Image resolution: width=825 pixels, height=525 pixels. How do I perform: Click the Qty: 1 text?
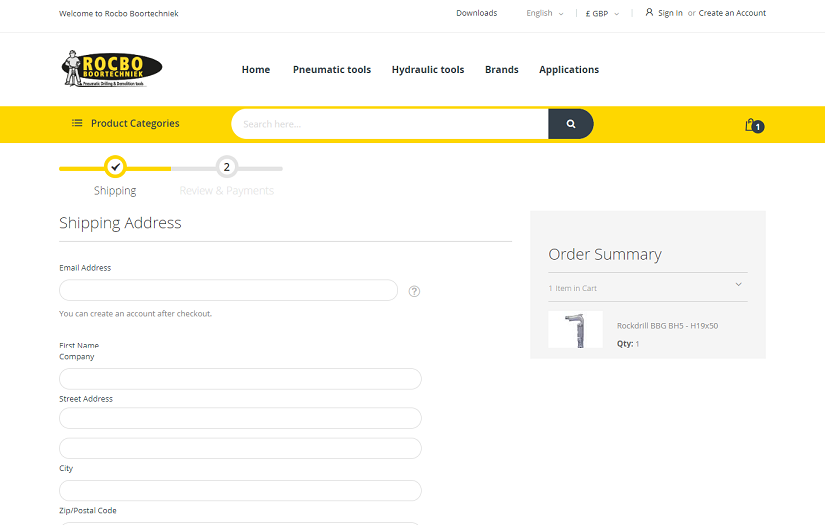pyautogui.click(x=628, y=344)
